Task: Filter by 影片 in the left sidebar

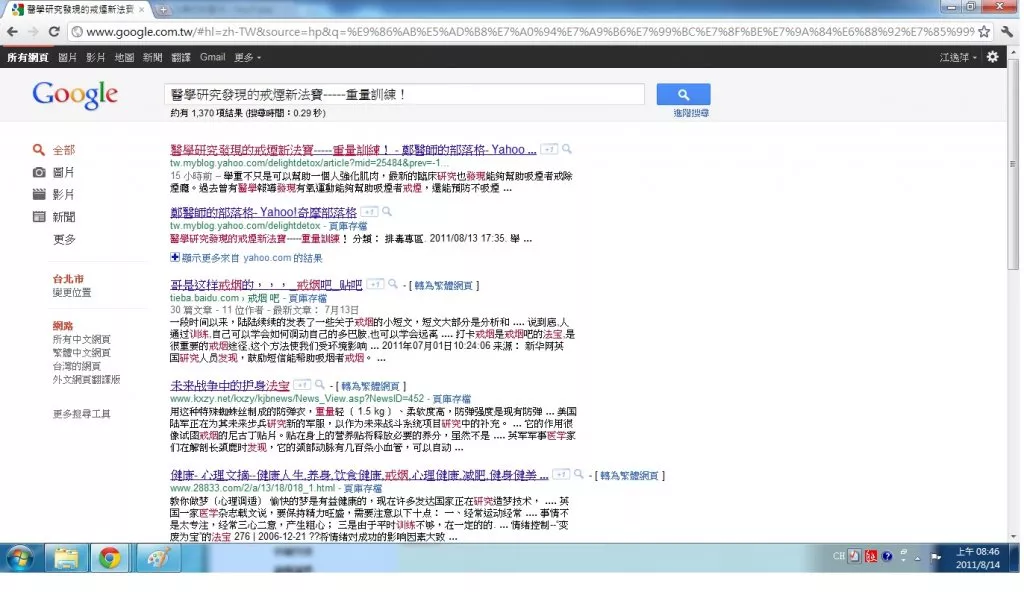Action: coord(63,195)
